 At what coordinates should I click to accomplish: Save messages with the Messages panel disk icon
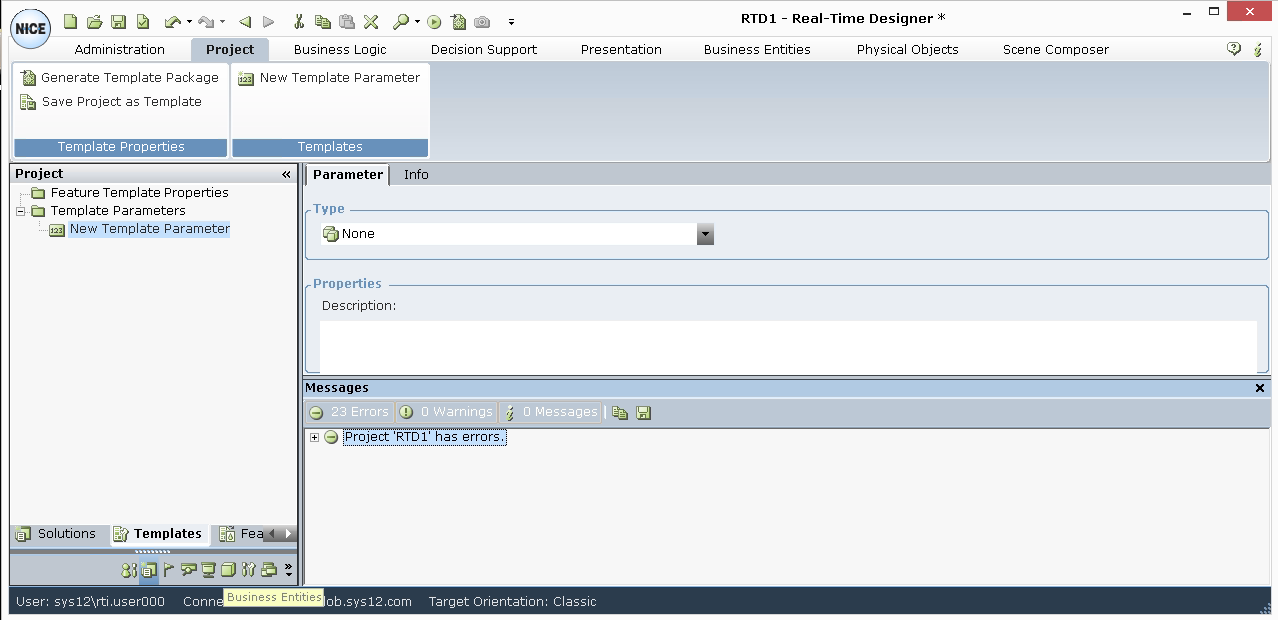pyautogui.click(x=644, y=412)
